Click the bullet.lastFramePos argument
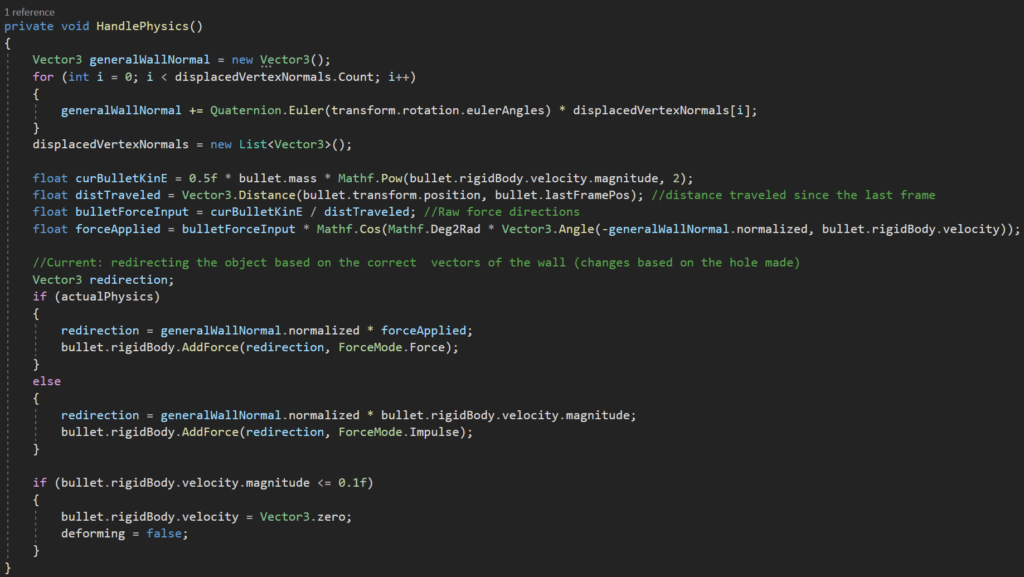 [x=578, y=195]
